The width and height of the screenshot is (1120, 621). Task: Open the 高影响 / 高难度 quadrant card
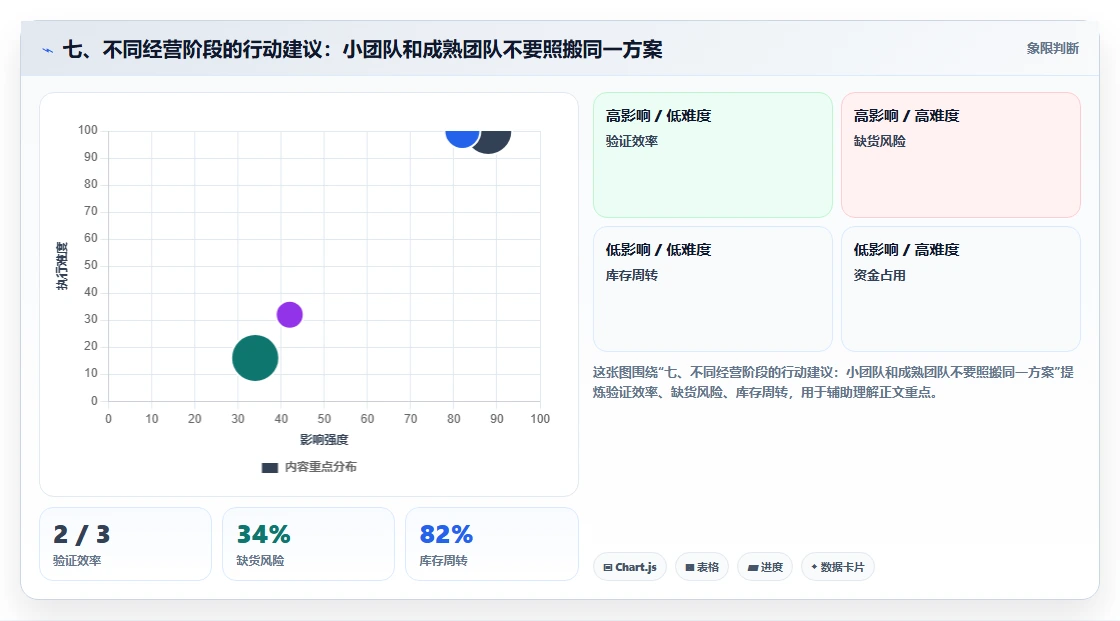(x=961, y=155)
